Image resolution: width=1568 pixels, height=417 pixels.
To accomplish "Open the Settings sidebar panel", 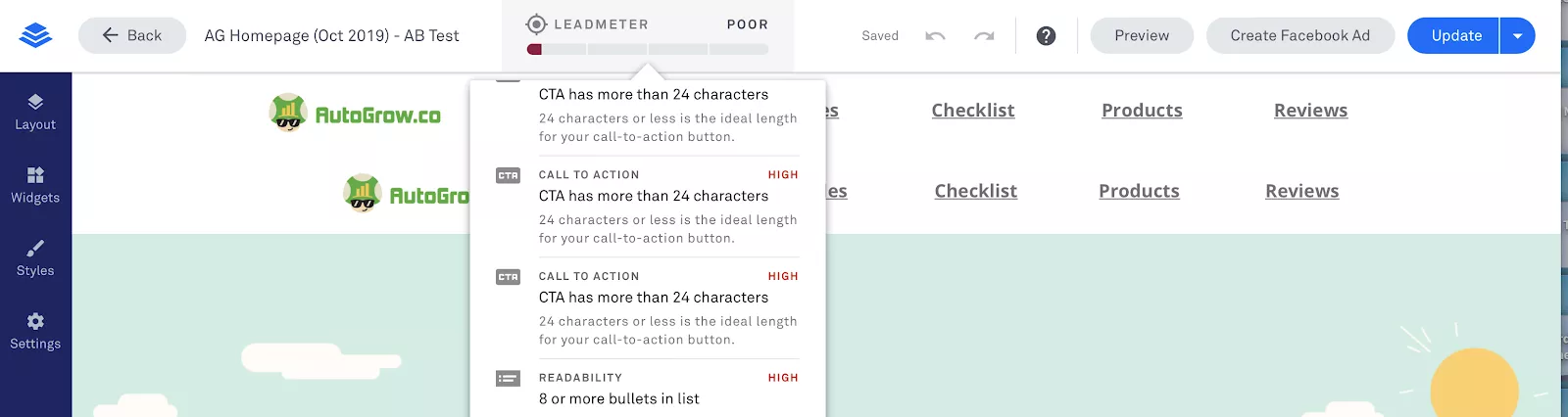I will (35, 332).
